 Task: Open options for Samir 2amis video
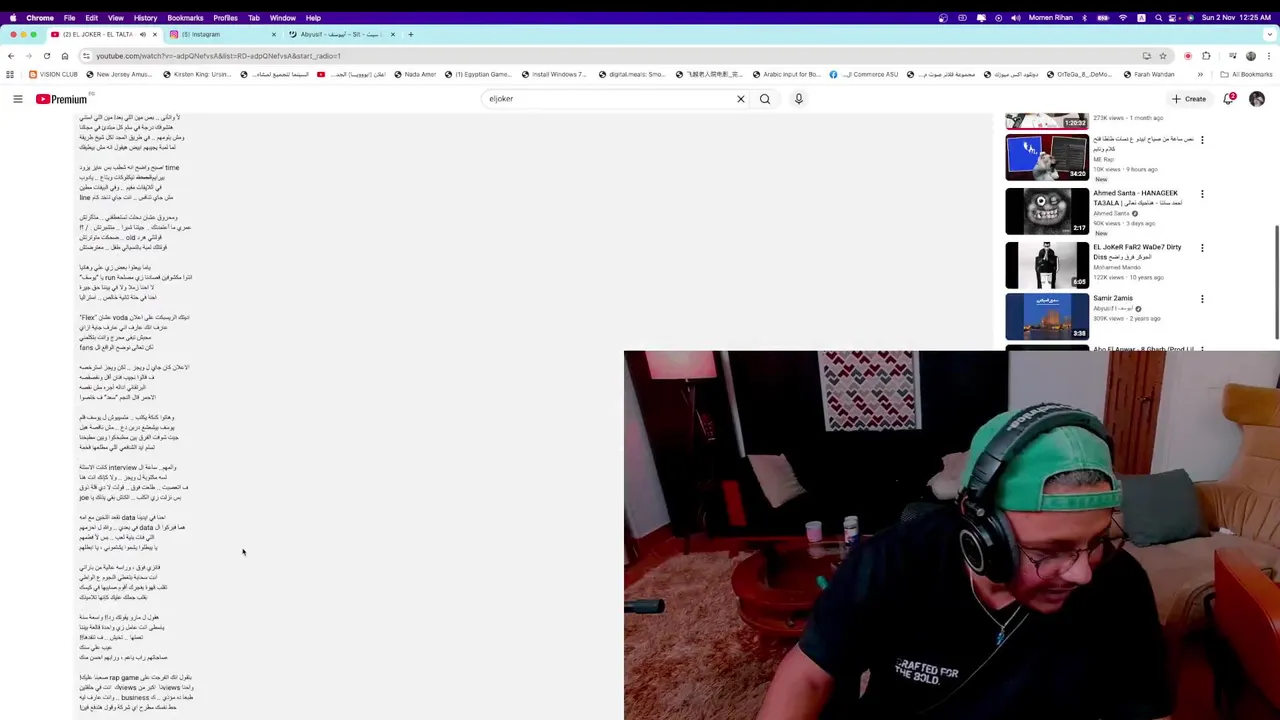1202,299
